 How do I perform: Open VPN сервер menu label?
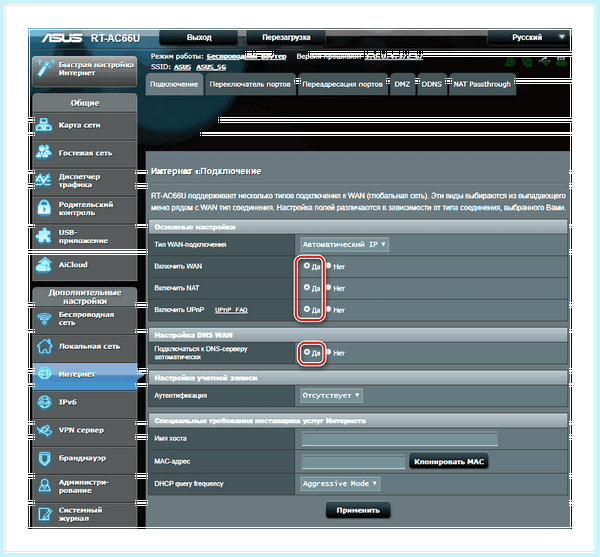pos(81,430)
